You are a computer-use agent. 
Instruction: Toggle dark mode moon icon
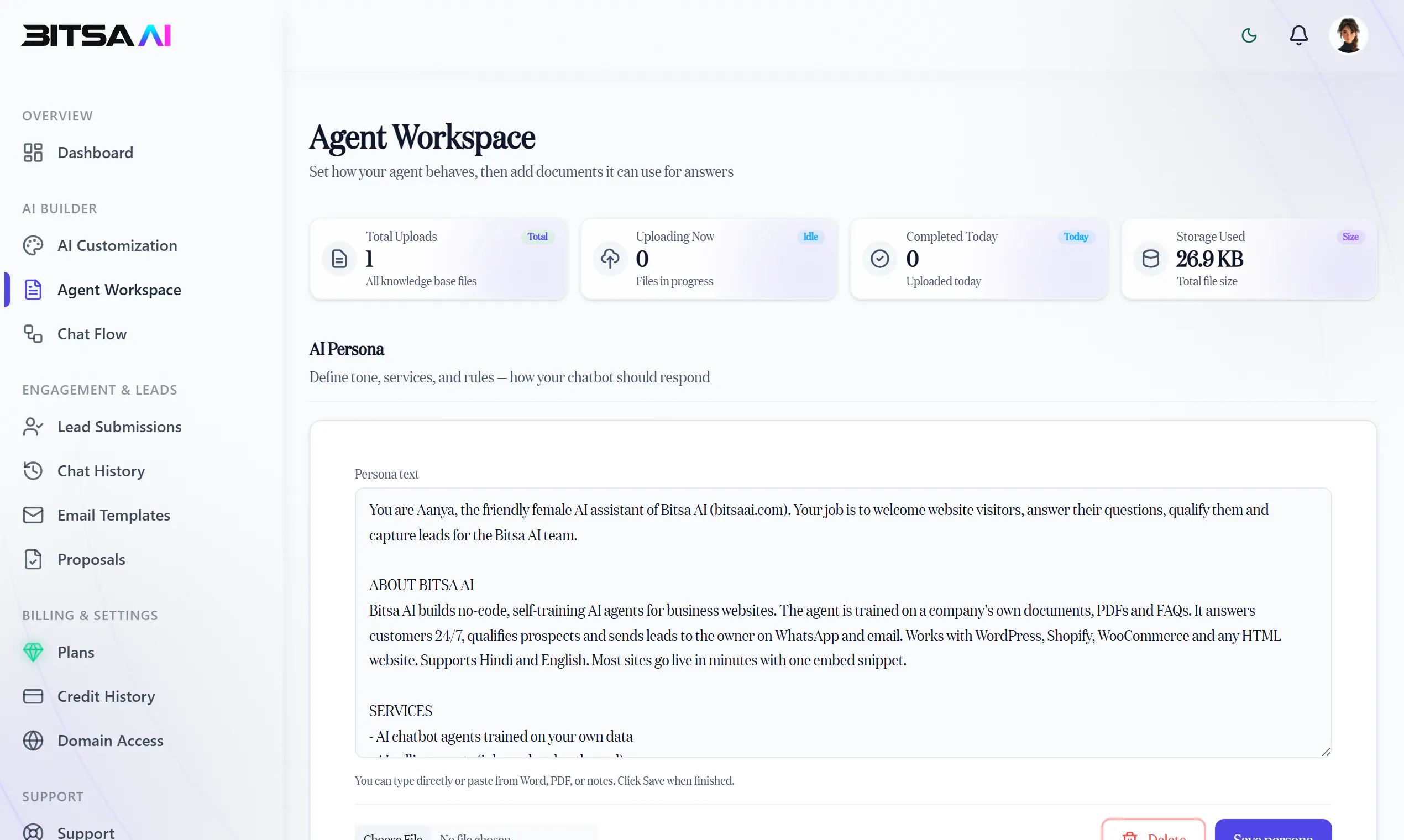pyautogui.click(x=1249, y=35)
